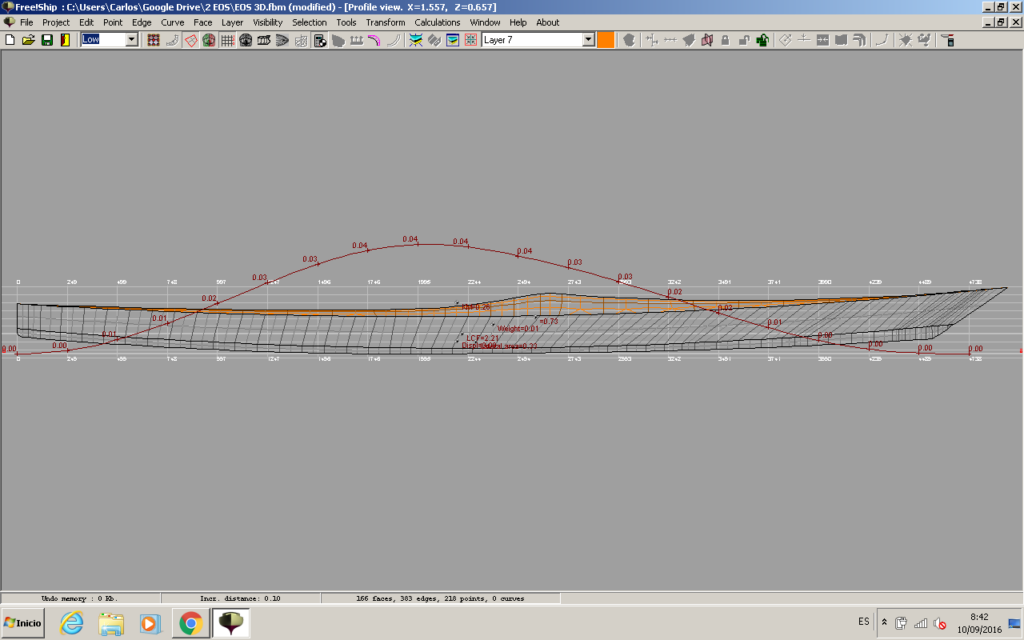Click the magenta curve icon in toolbar

coord(373,40)
